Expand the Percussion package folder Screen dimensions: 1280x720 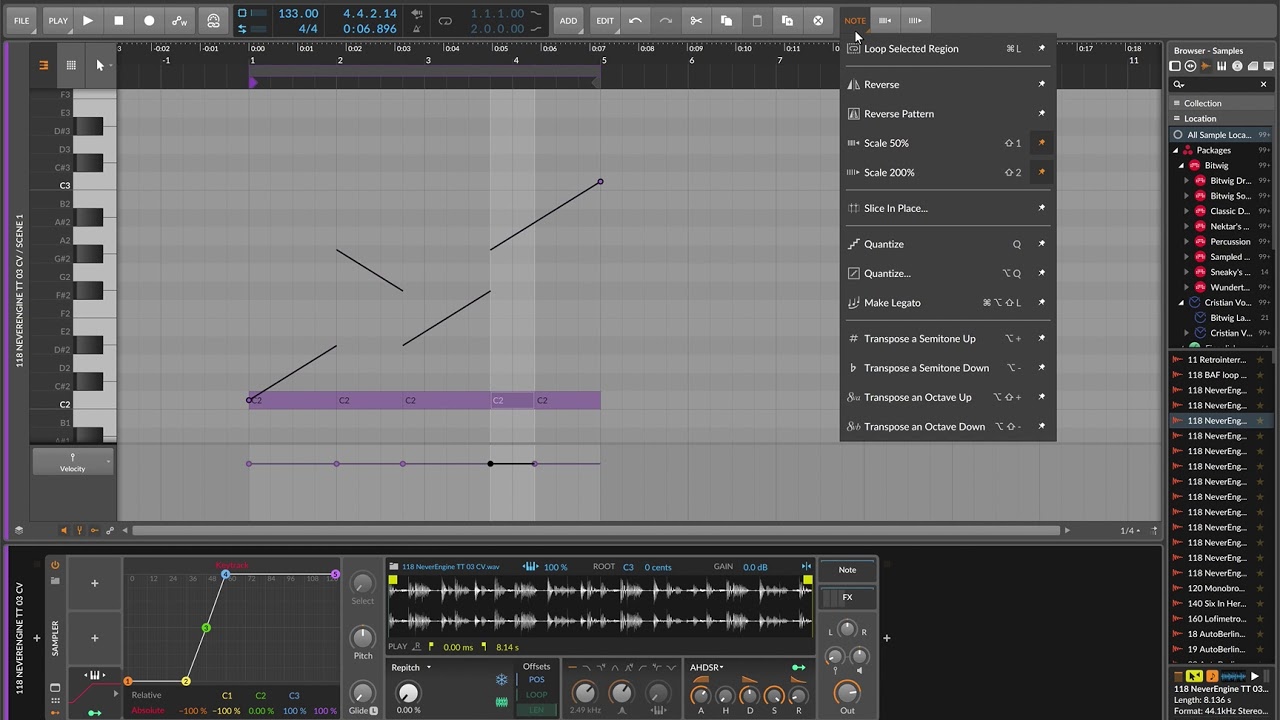(1187, 241)
